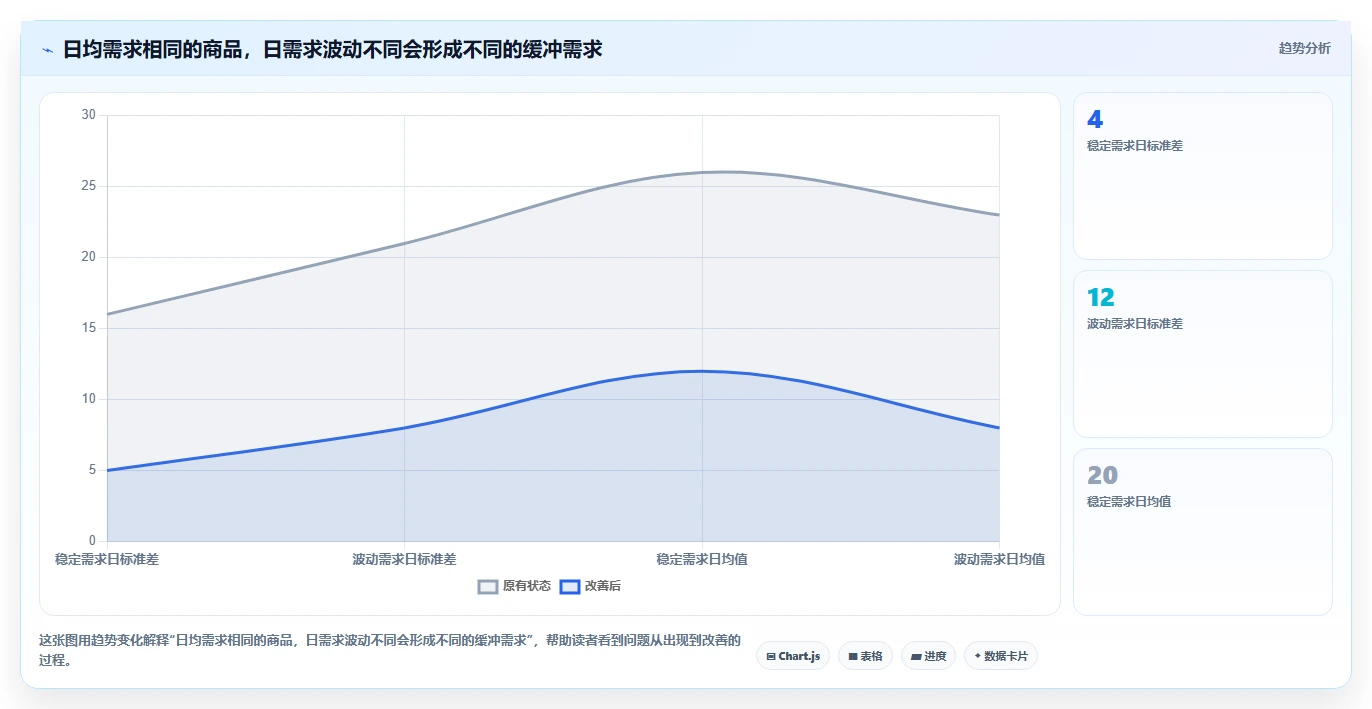The width and height of the screenshot is (1372, 709).
Task: Click the 数据卡片 sparkle icon
Action: [978, 656]
